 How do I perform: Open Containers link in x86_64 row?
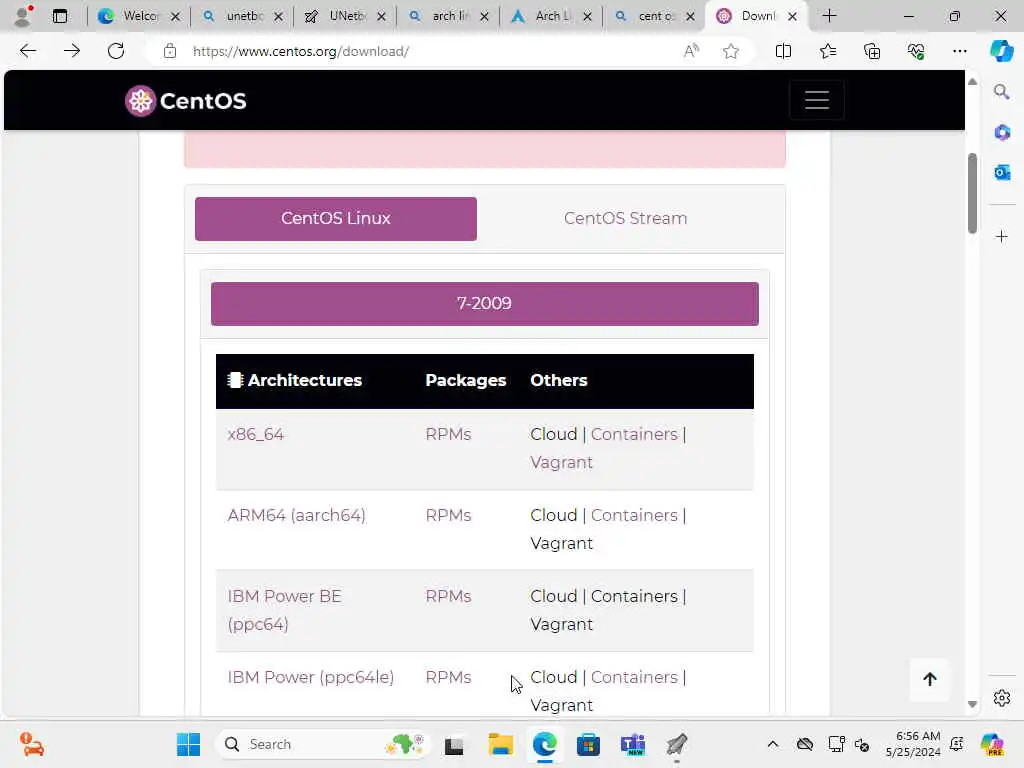(x=634, y=434)
